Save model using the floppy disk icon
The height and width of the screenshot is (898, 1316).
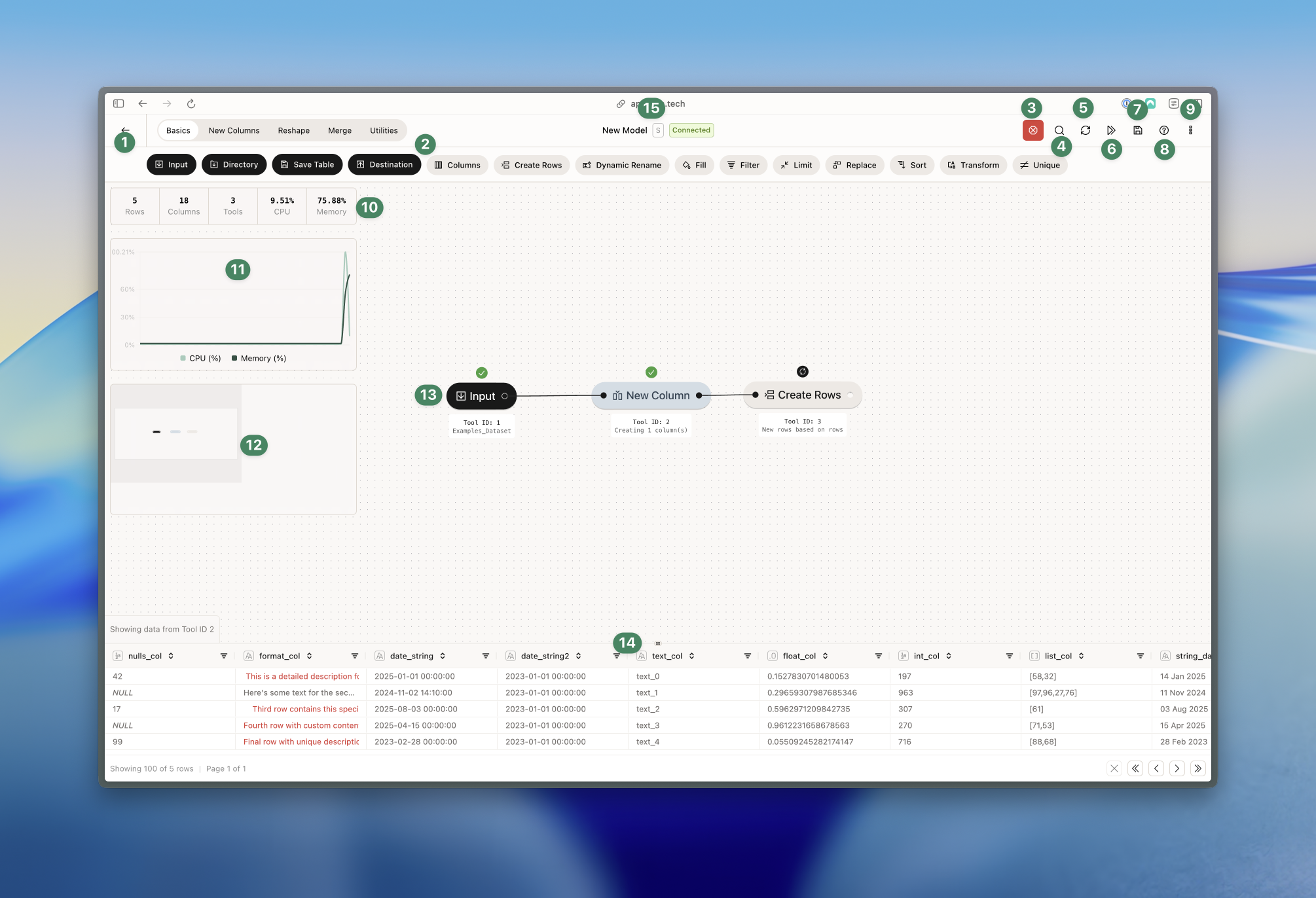point(1137,130)
